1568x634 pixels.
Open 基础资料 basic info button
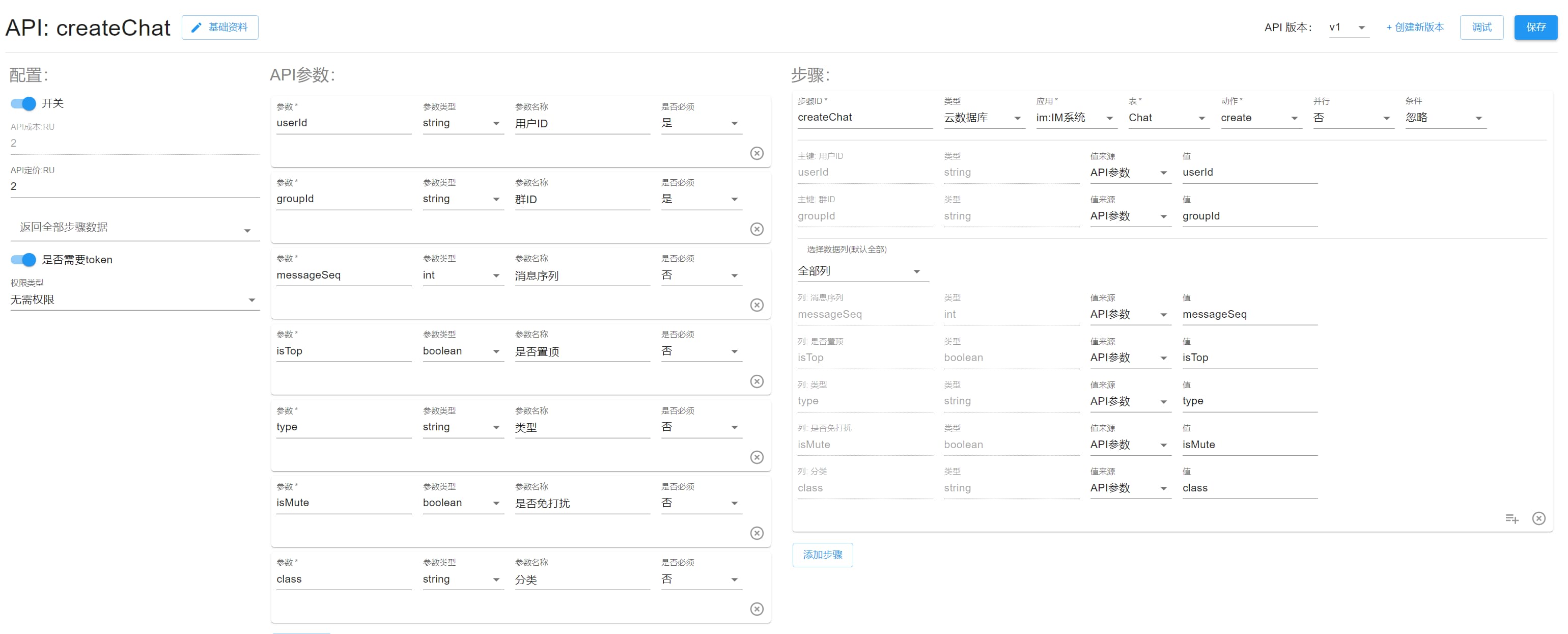(220, 27)
